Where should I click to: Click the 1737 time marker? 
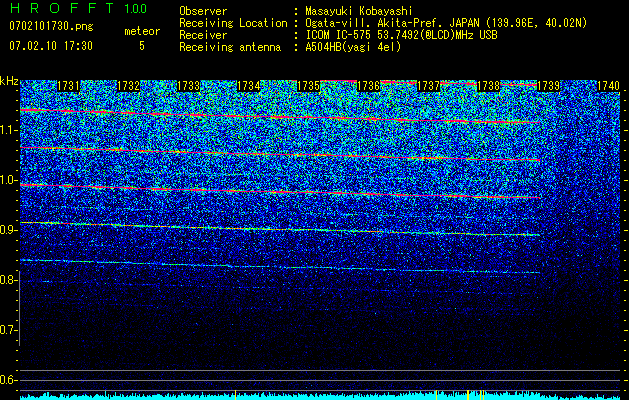(x=429, y=86)
